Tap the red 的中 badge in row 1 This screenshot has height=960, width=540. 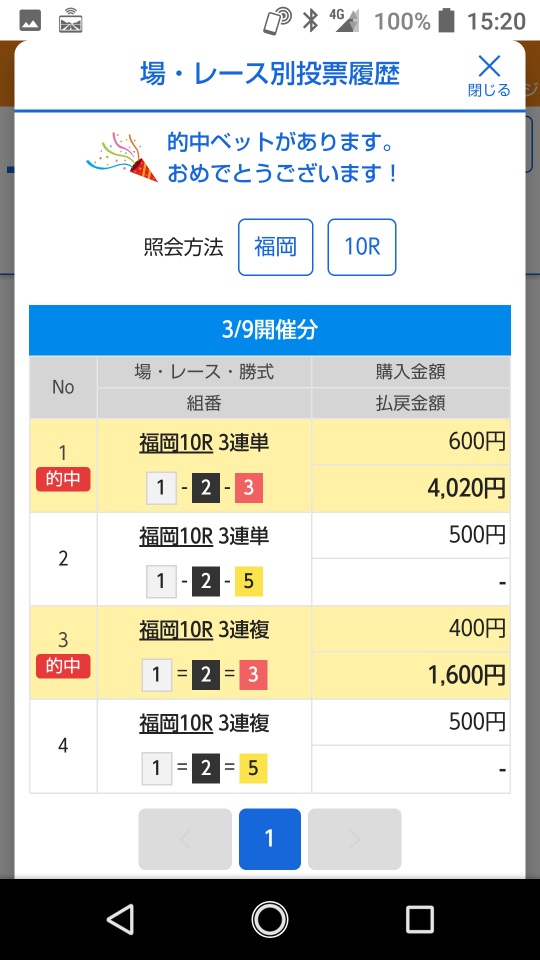coord(63,479)
